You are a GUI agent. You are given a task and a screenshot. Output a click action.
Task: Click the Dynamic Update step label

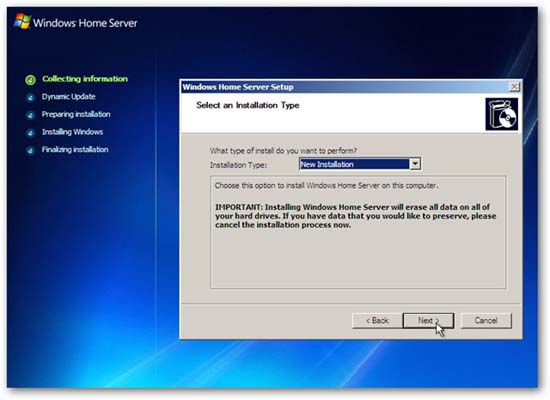[68, 96]
